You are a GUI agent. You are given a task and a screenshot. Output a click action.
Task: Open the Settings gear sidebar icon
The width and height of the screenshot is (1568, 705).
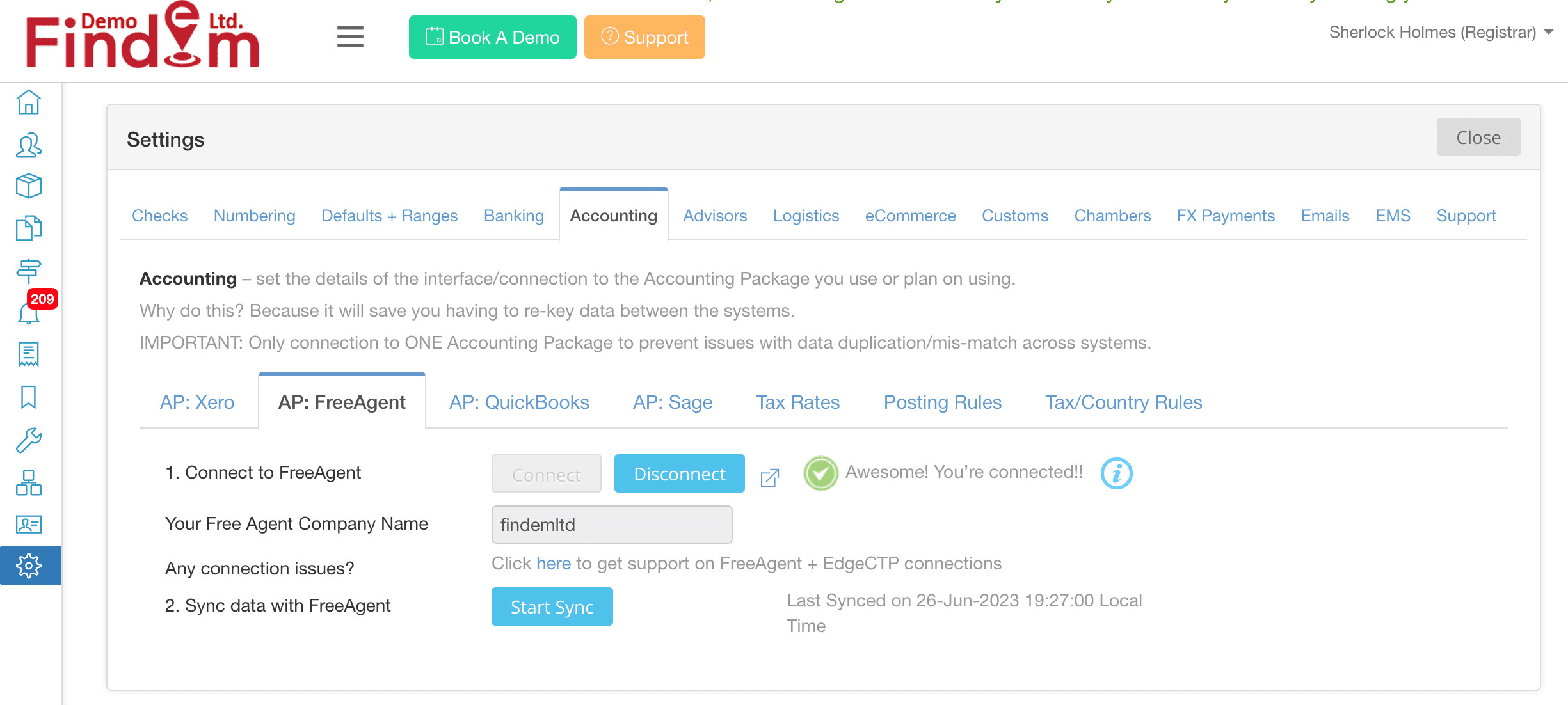[30, 566]
